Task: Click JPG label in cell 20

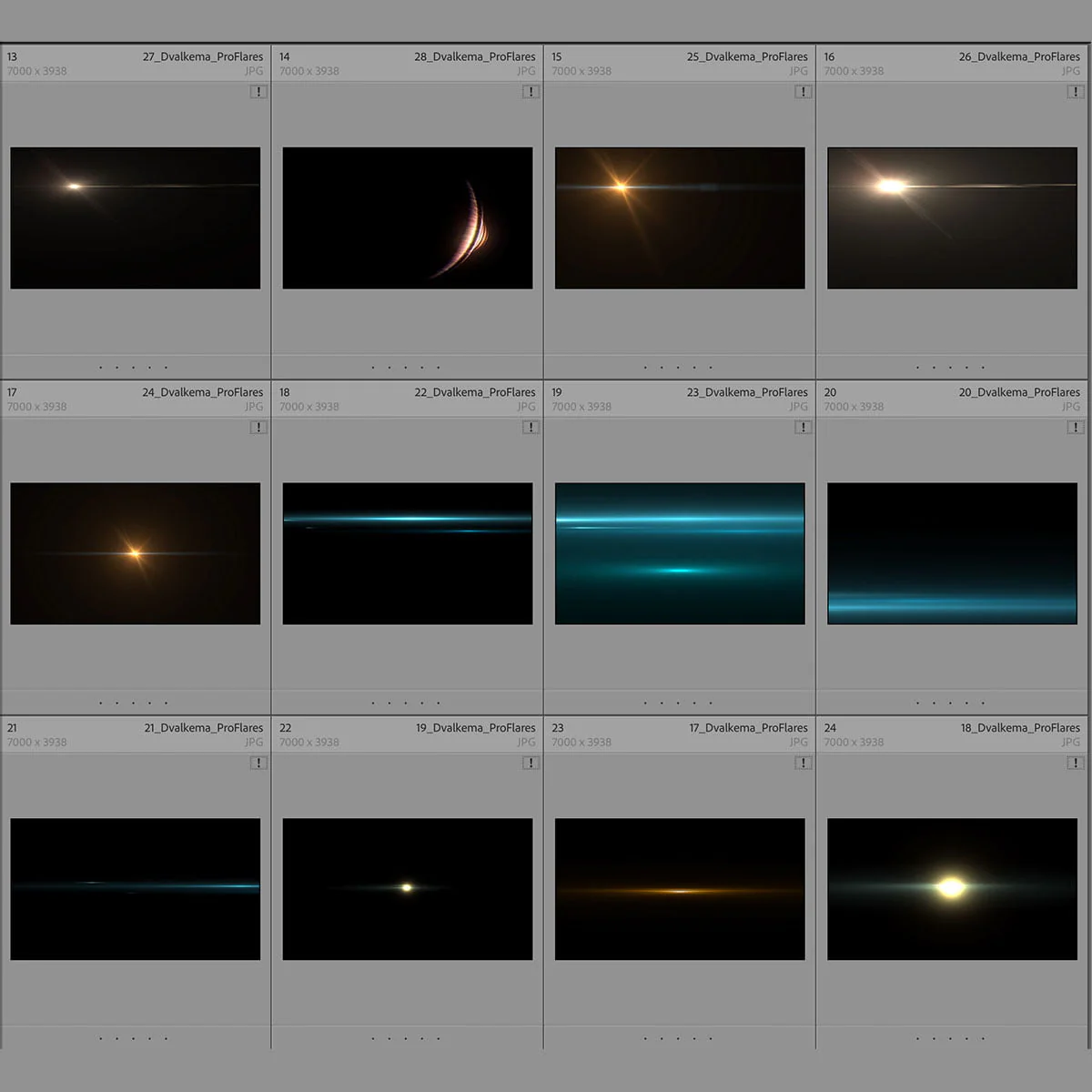Action: pyautogui.click(x=1071, y=407)
